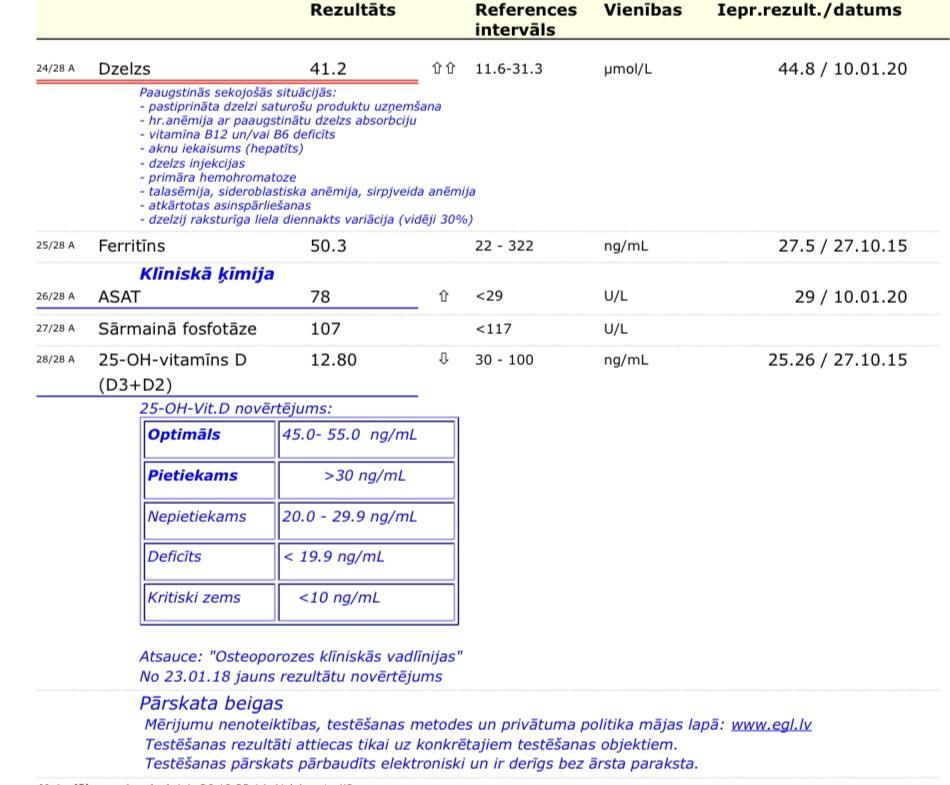Click the vitamīna B12 un/vai B6 deficīts line
The width and height of the screenshot is (950, 785).
coord(238,134)
